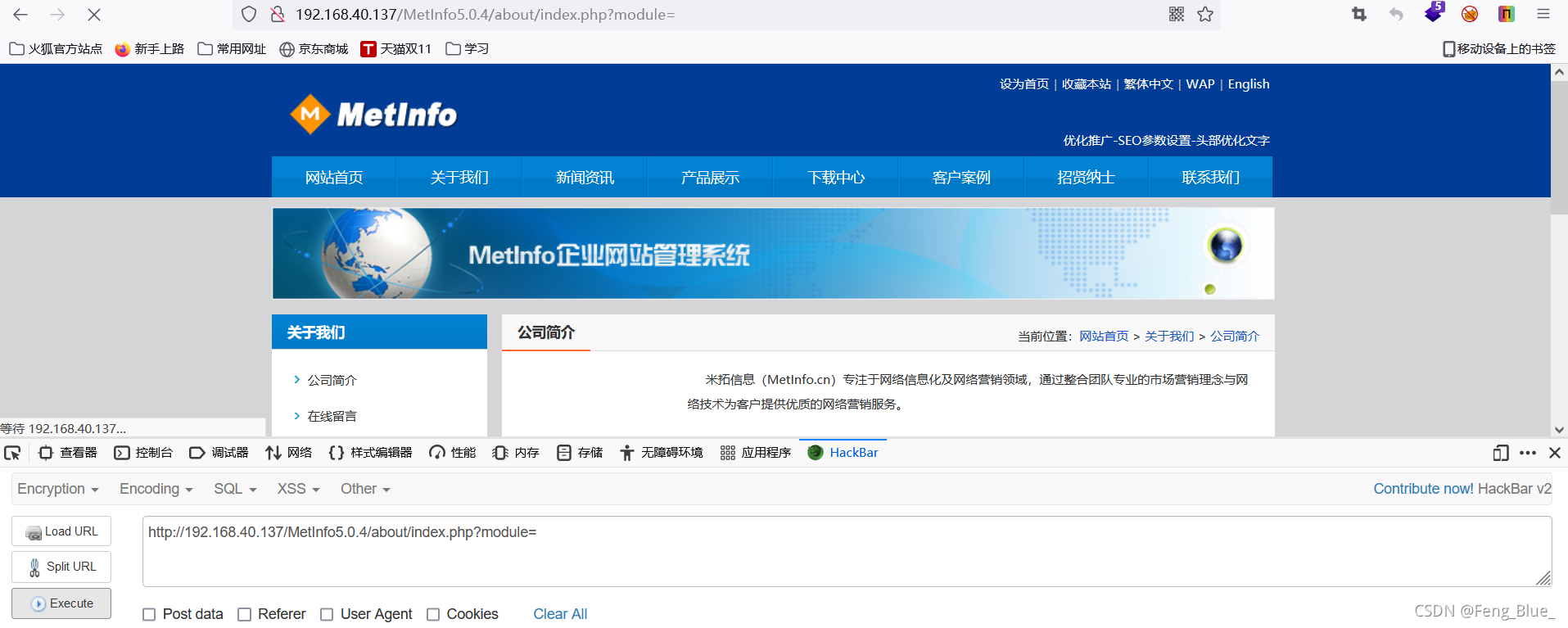Image resolution: width=1568 pixels, height=628 pixels.
Task: Toggle devtools dock side icon
Action: (x=1501, y=453)
